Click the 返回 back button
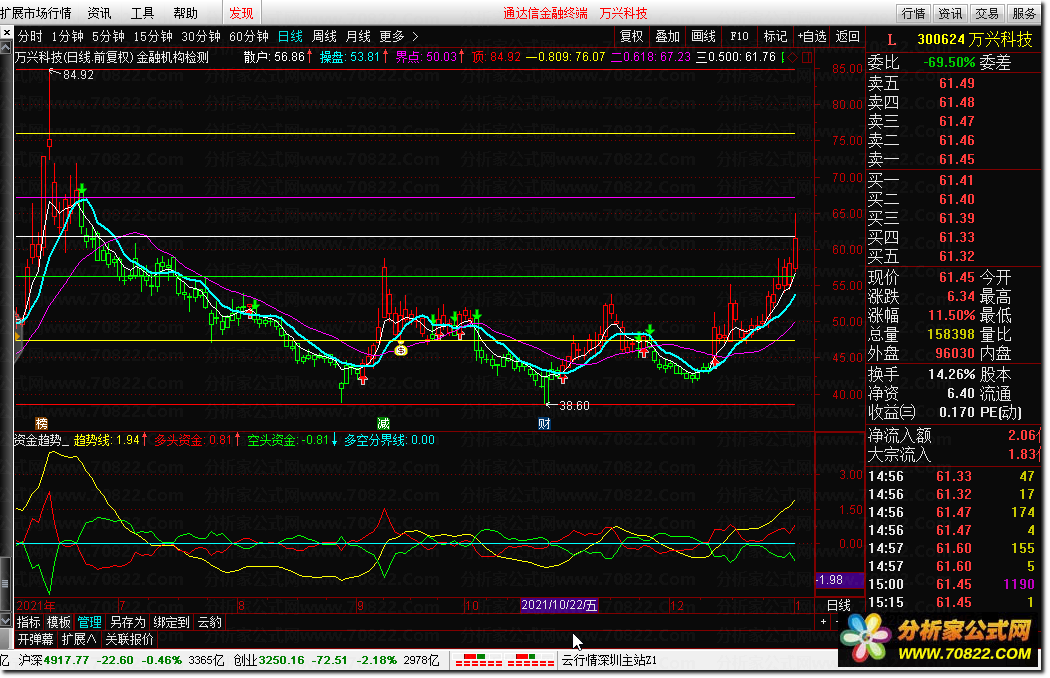 click(848, 37)
